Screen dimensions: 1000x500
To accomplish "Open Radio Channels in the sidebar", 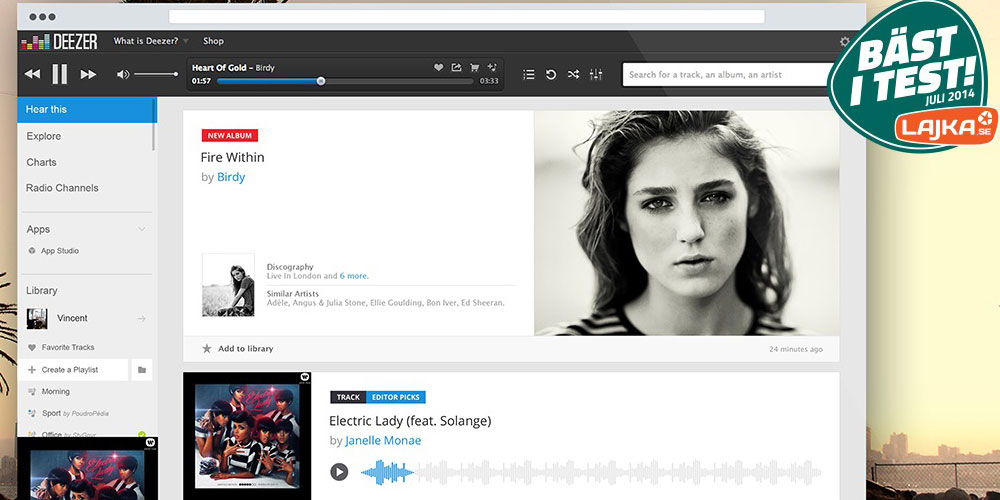I will 62,188.
